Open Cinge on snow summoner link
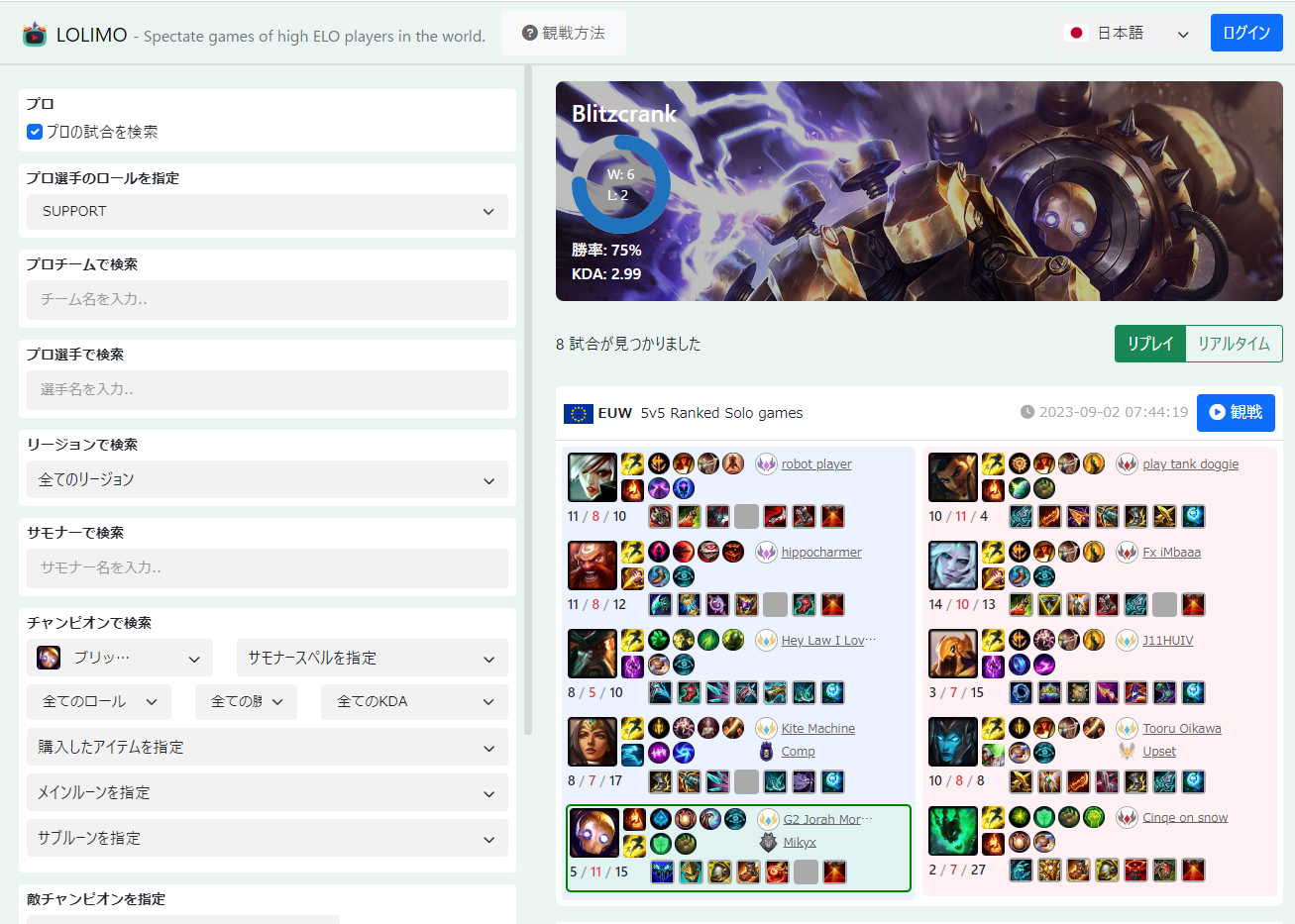 point(1185,817)
